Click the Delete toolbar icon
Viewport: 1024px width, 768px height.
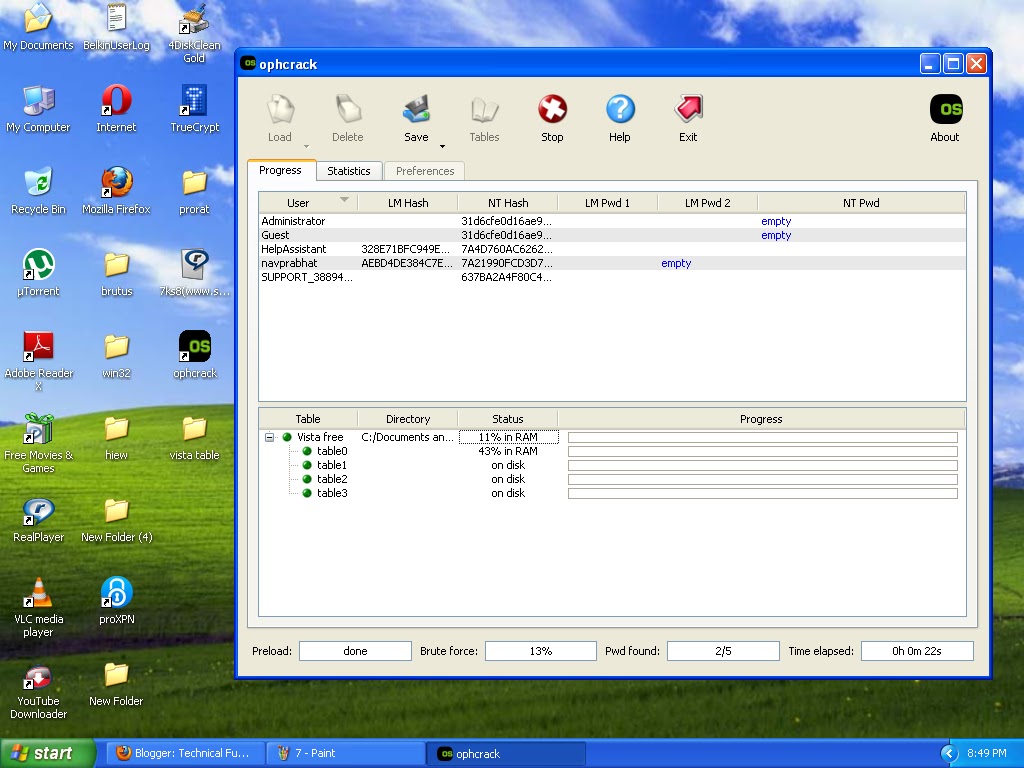pos(347,118)
